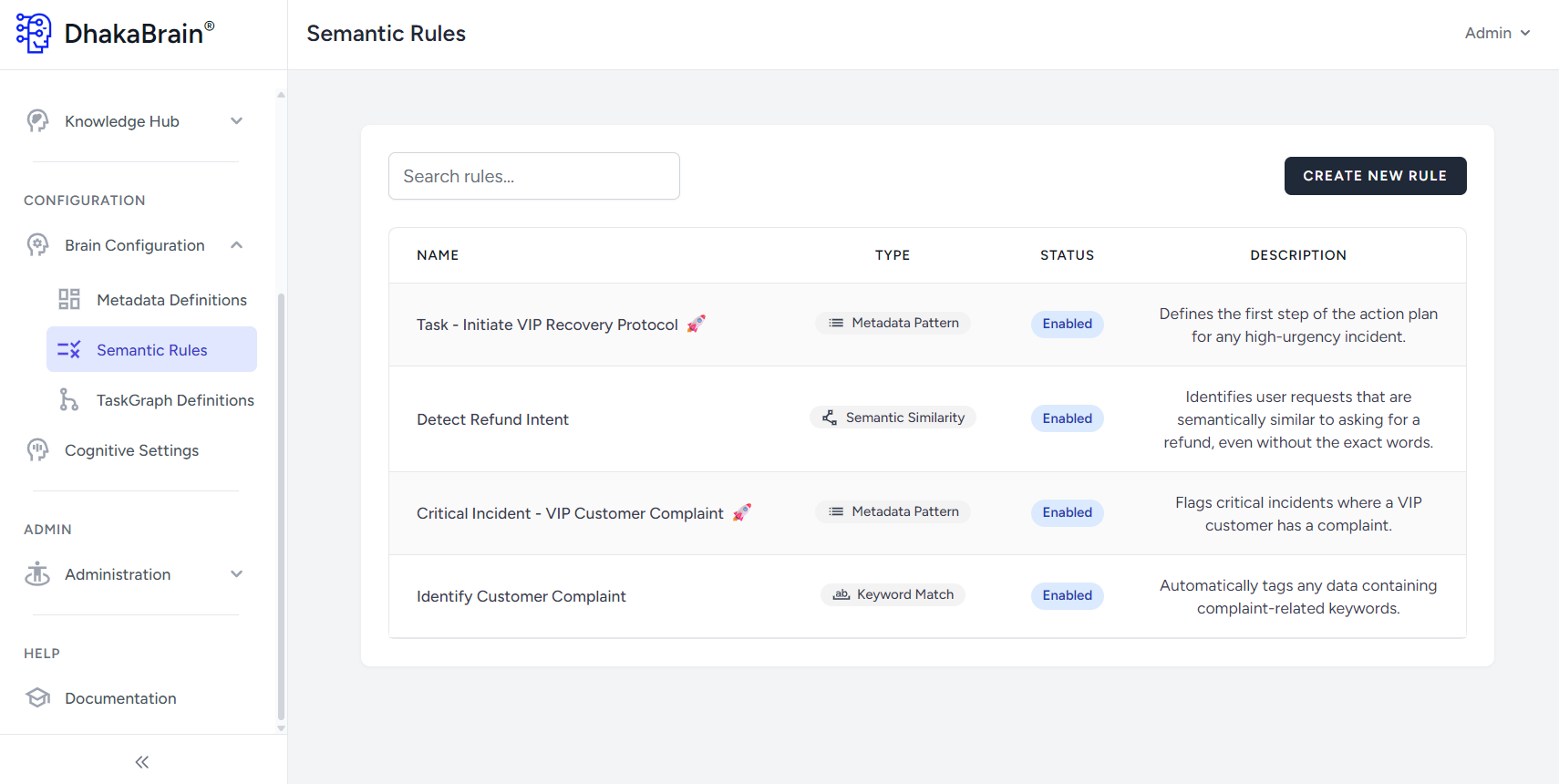This screenshot has height=784, width=1559.
Task: Click Enabled status of Detect Refund Intent
Action: click(1067, 418)
